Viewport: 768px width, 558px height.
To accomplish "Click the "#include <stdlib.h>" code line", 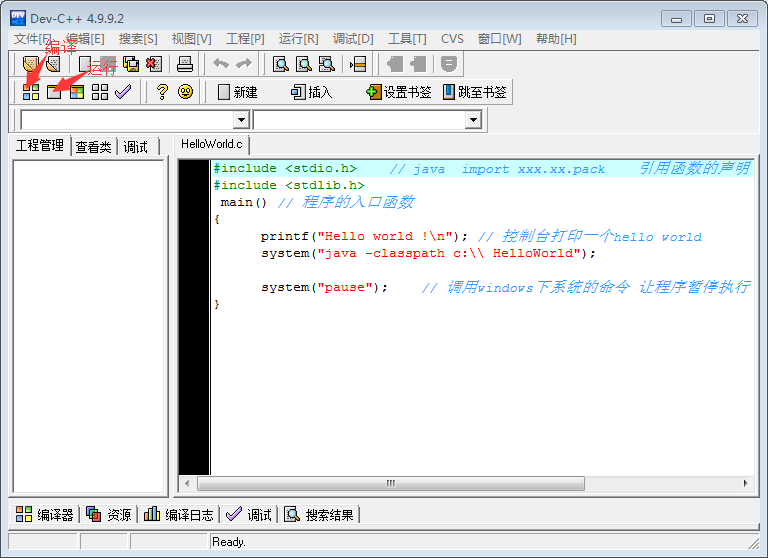I will click(289, 185).
